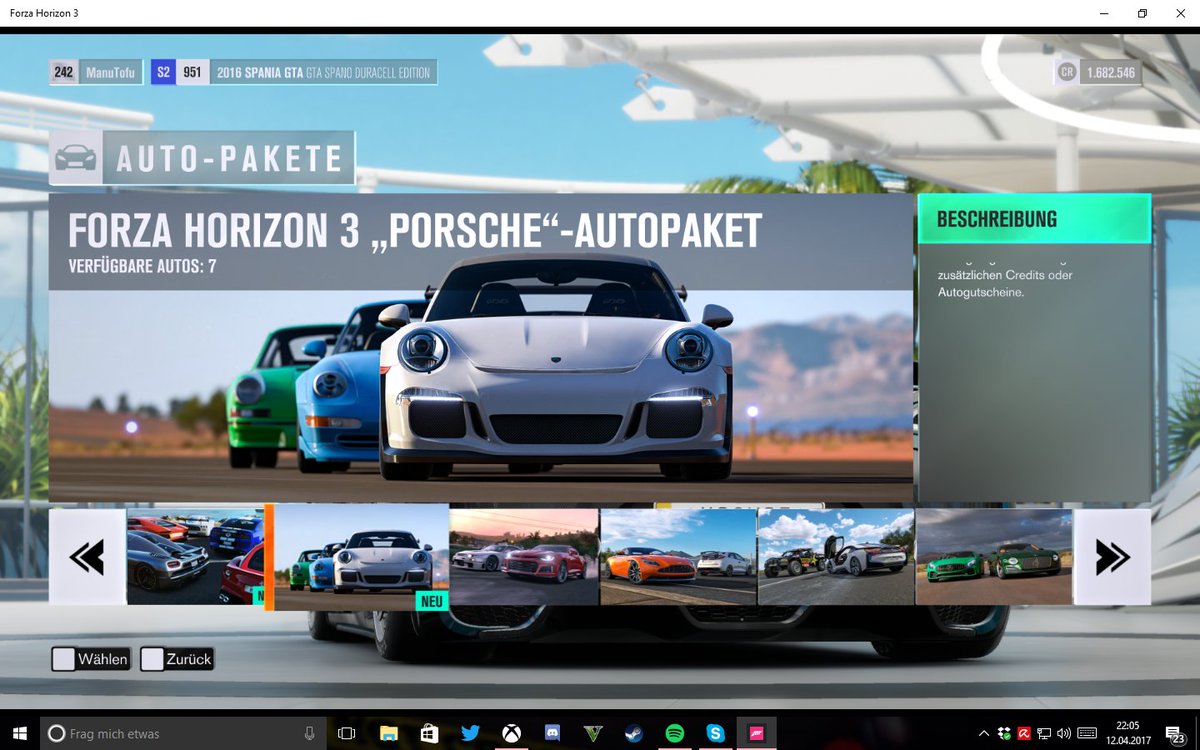Show hidden system tray icons
This screenshot has width=1200, height=750.
point(983,733)
